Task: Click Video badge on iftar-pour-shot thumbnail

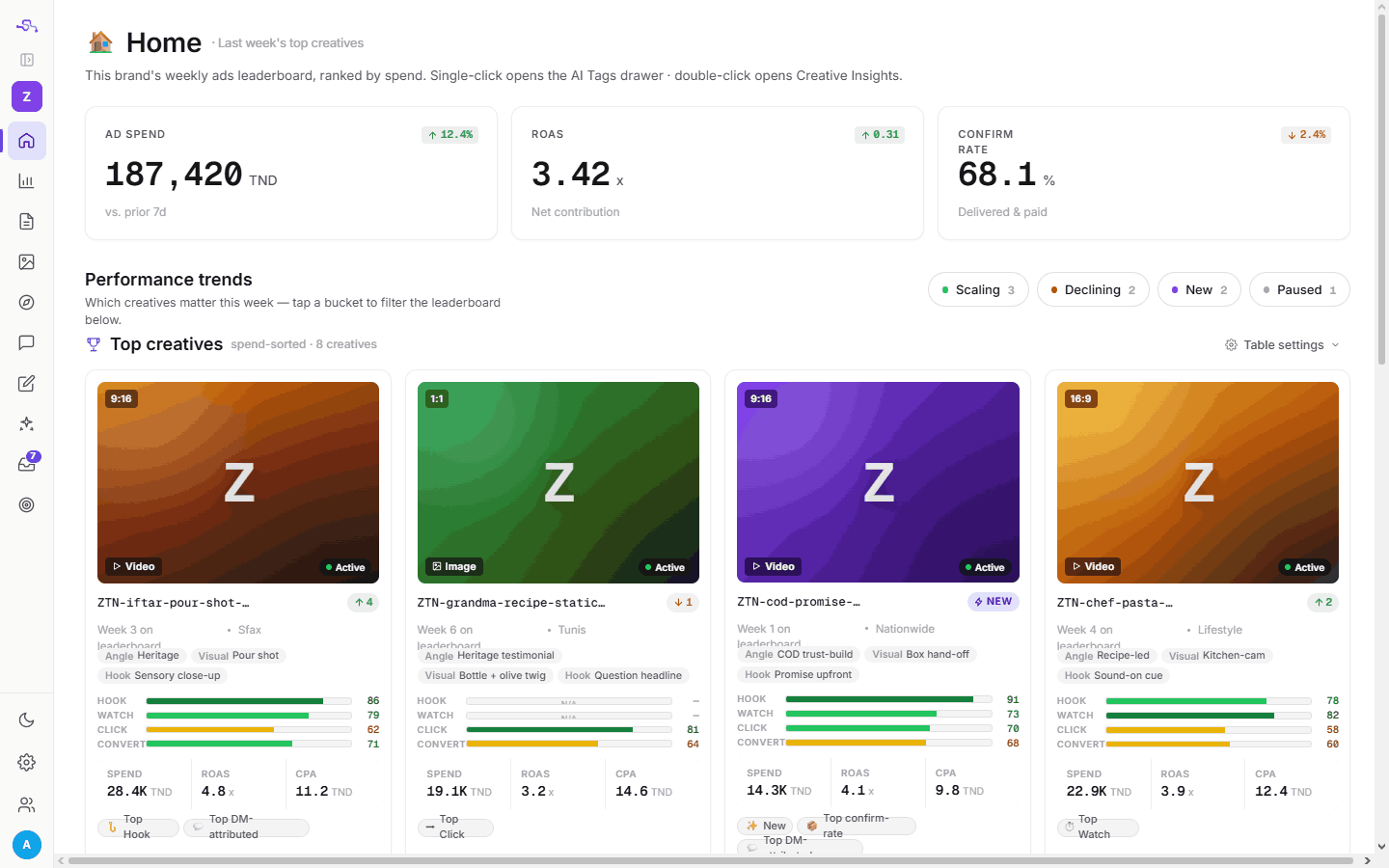Action: click(133, 566)
